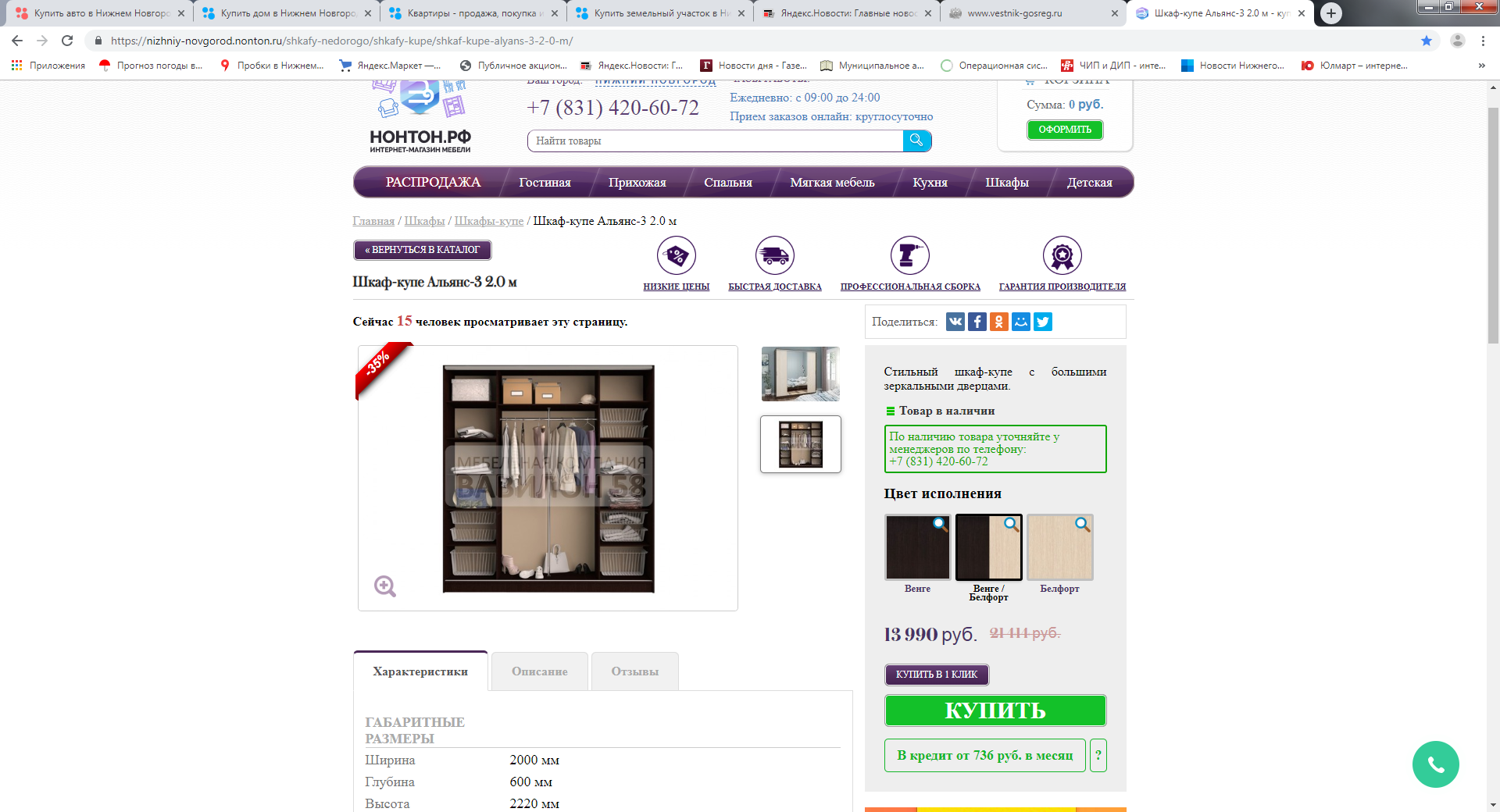1500x812 pixels.
Task: Click the fast delivery truck icon
Action: pyautogui.click(x=775, y=255)
